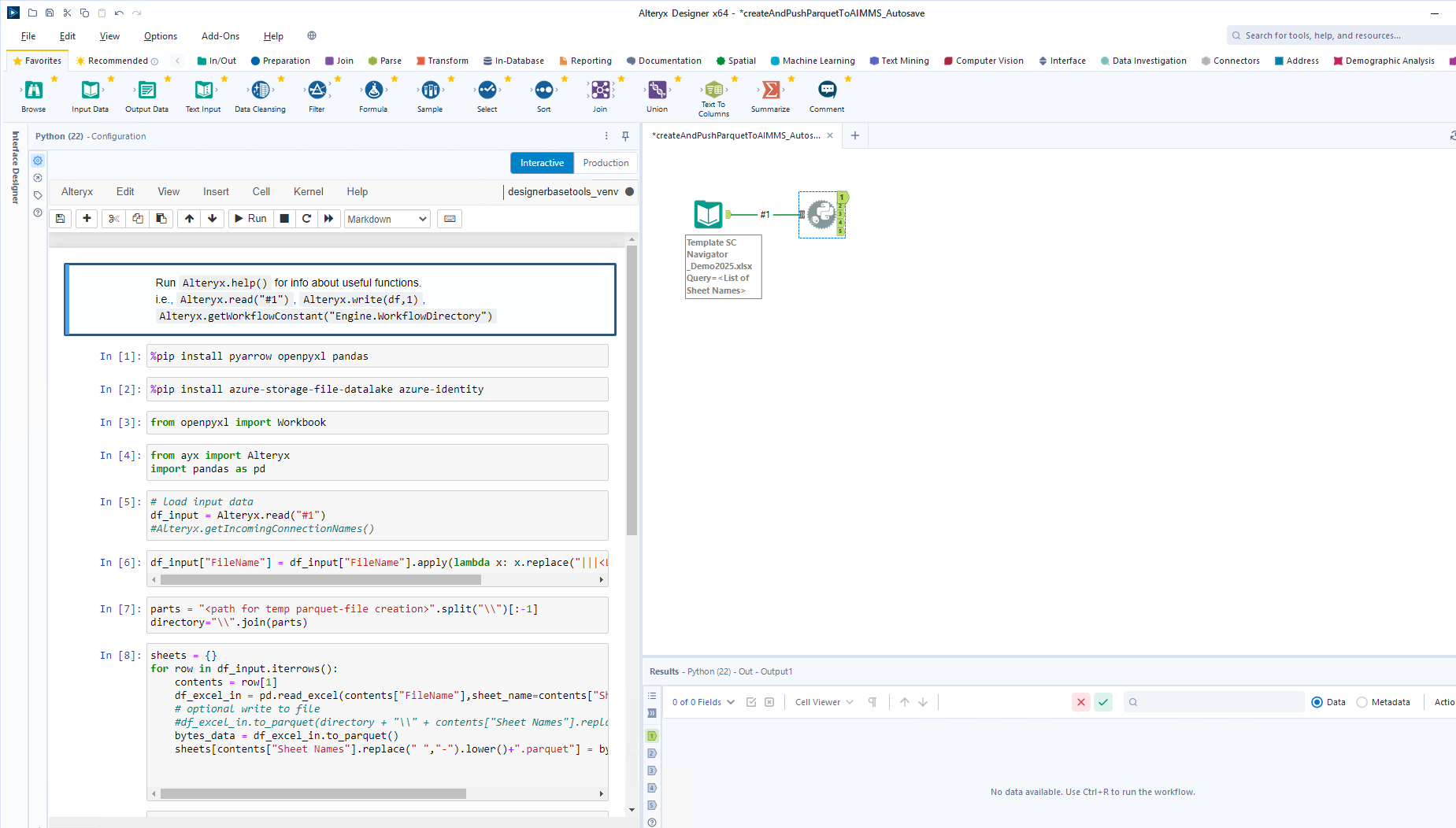Select the Text Input tool icon
The height and width of the screenshot is (828, 1456).
[204, 90]
